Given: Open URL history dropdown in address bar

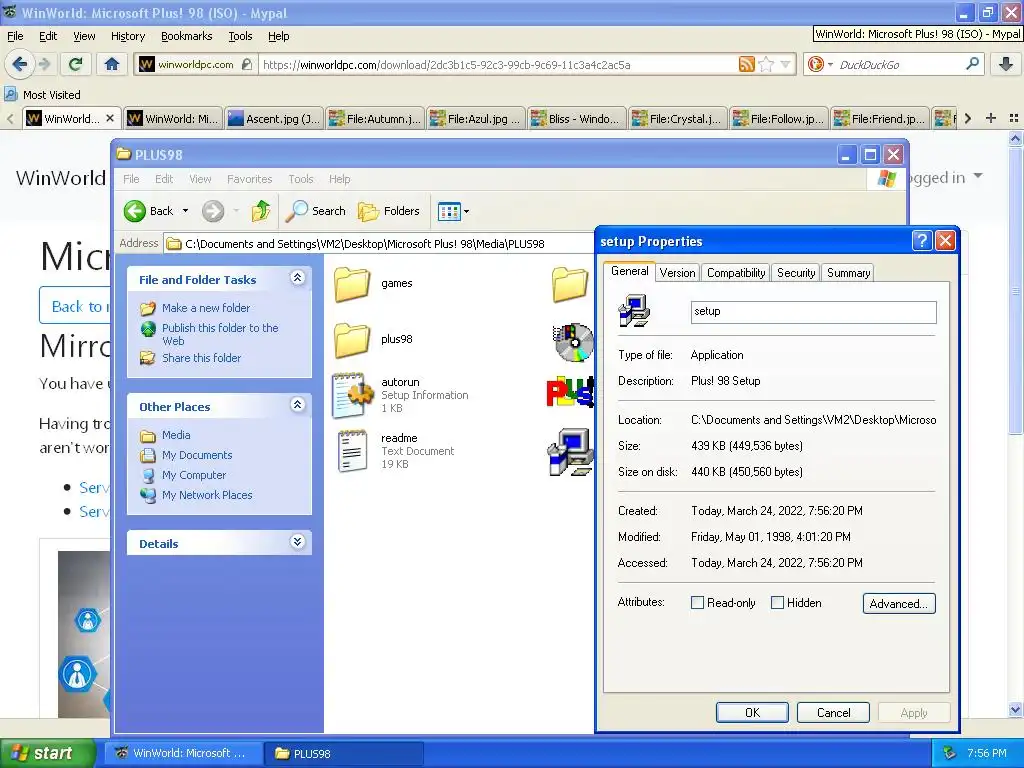Looking at the screenshot, I should [x=786, y=64].
